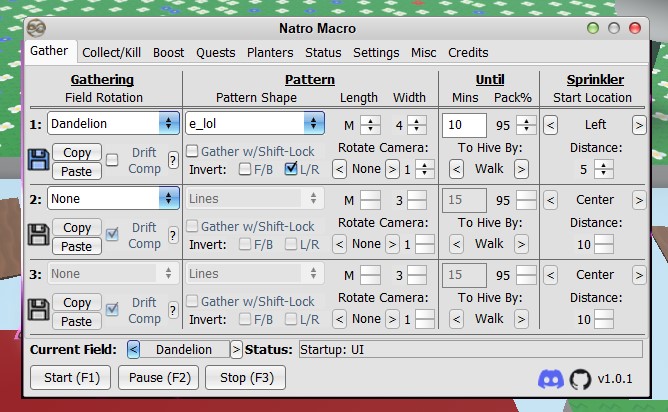
Task: Click the Drift Comp help button in row 1
Action: pos(173,161)
